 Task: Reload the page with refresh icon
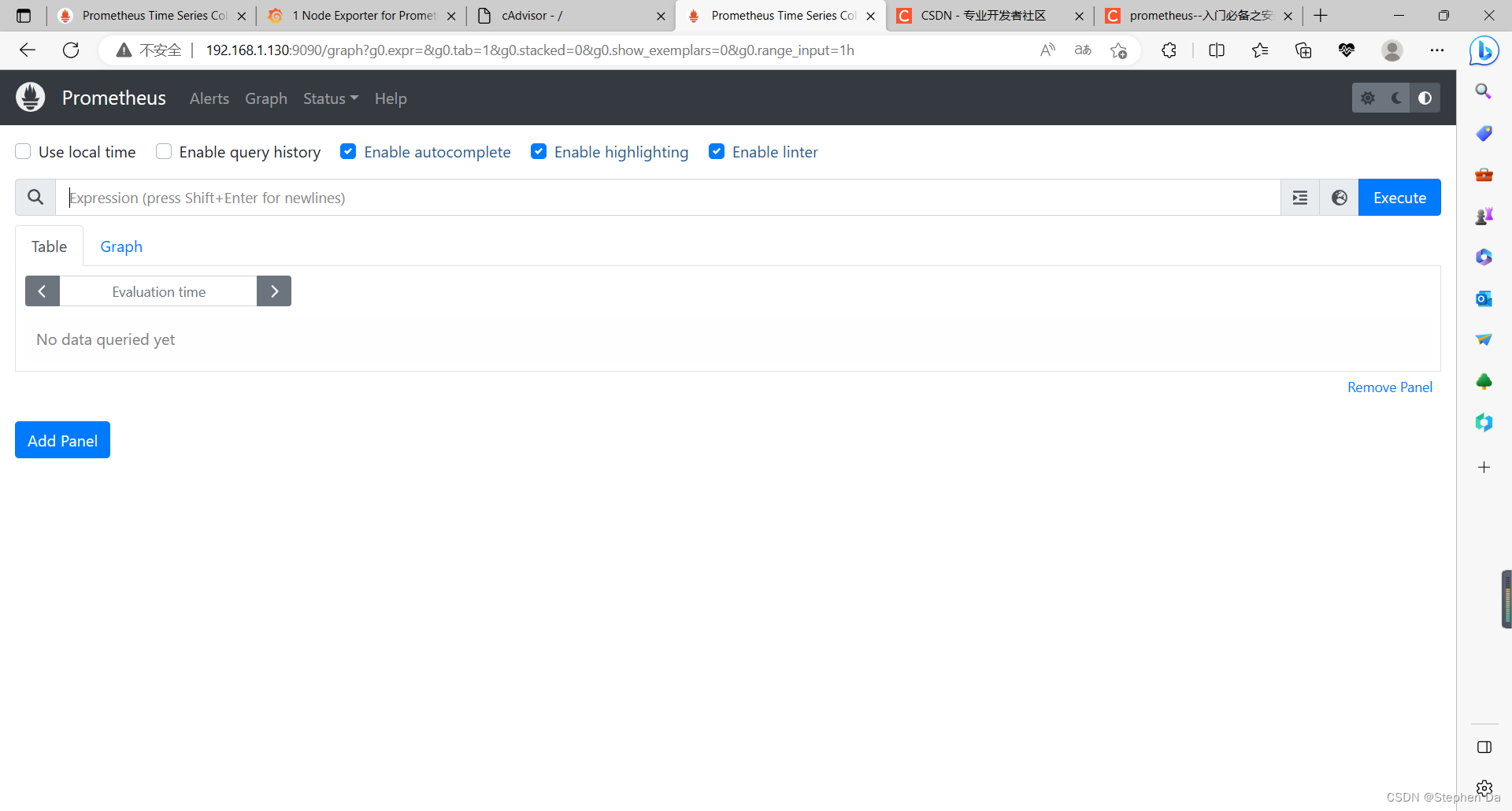pos(71,50)
